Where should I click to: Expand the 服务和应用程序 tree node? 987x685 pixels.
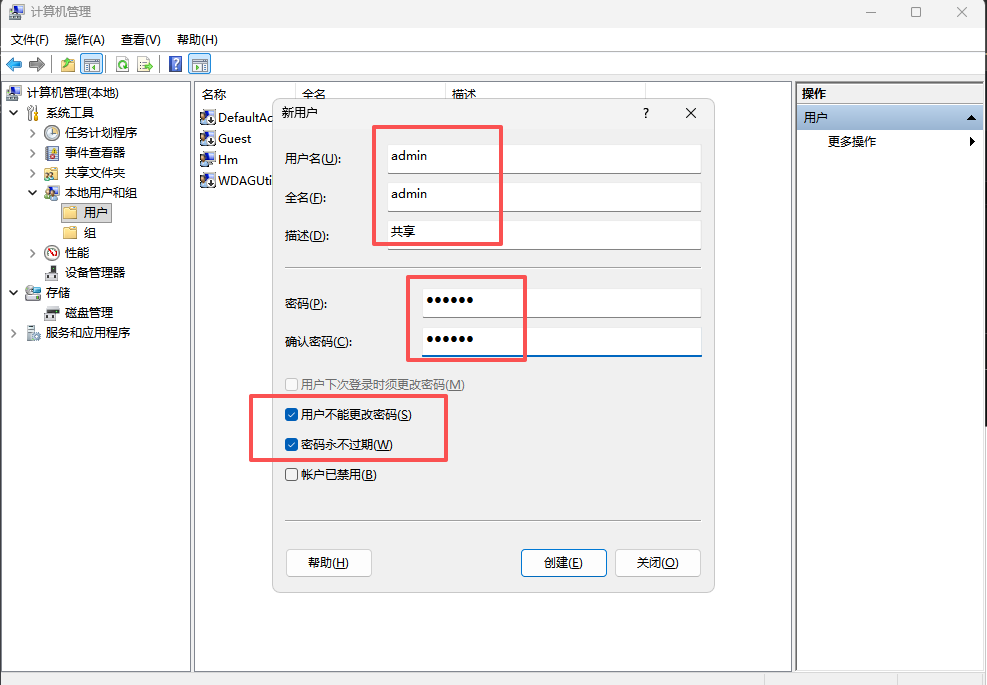pos(13,333)
